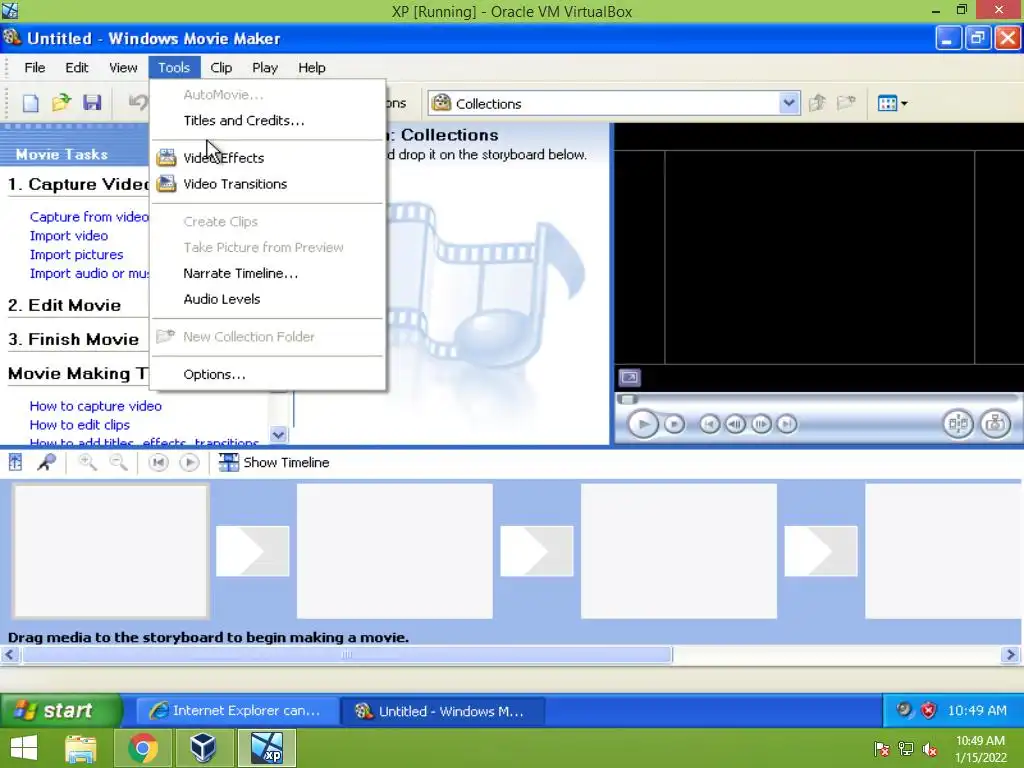This screenshot has height=768, width=1024.
Task: Click Untitled Windows Movie Maker taskbar button
Action: pos(442,711)
